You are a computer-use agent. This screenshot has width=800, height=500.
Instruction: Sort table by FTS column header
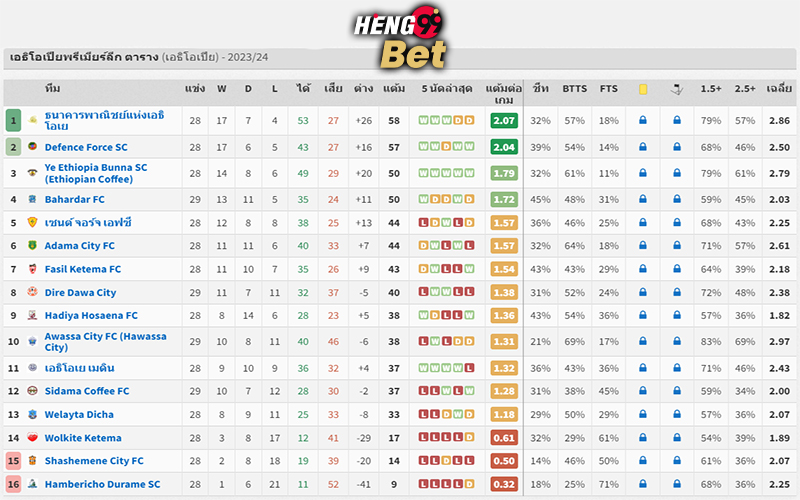point(609,89)
